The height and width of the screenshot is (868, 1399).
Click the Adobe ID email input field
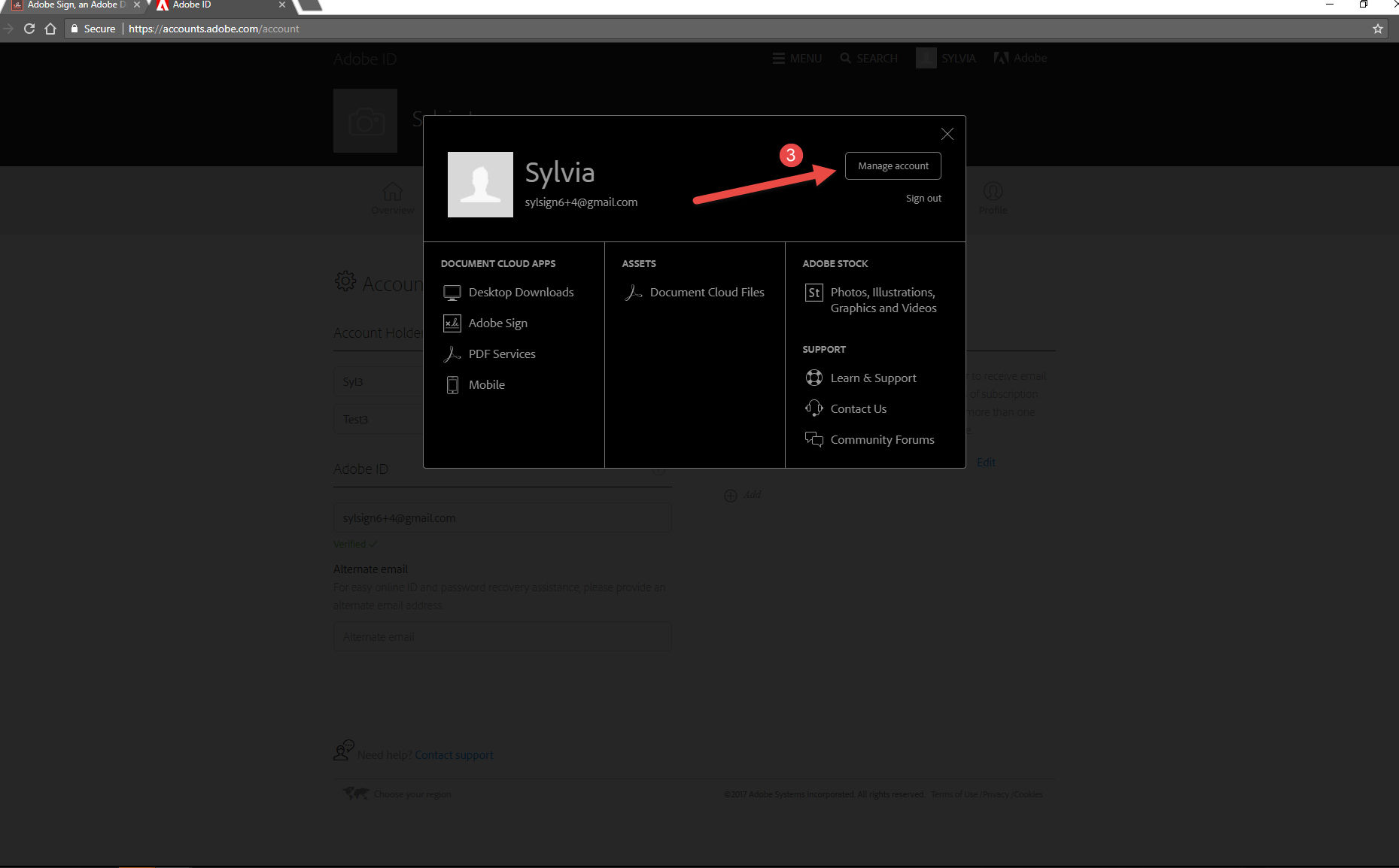pos(503,517)
